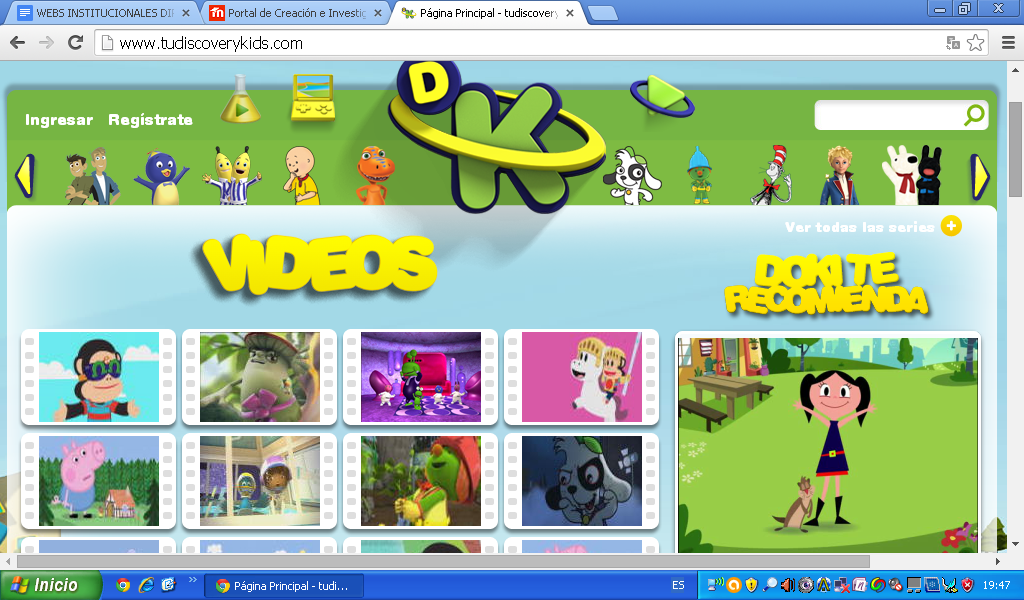
Task: Reload the page with refresh icon
Action: [76, 42]
